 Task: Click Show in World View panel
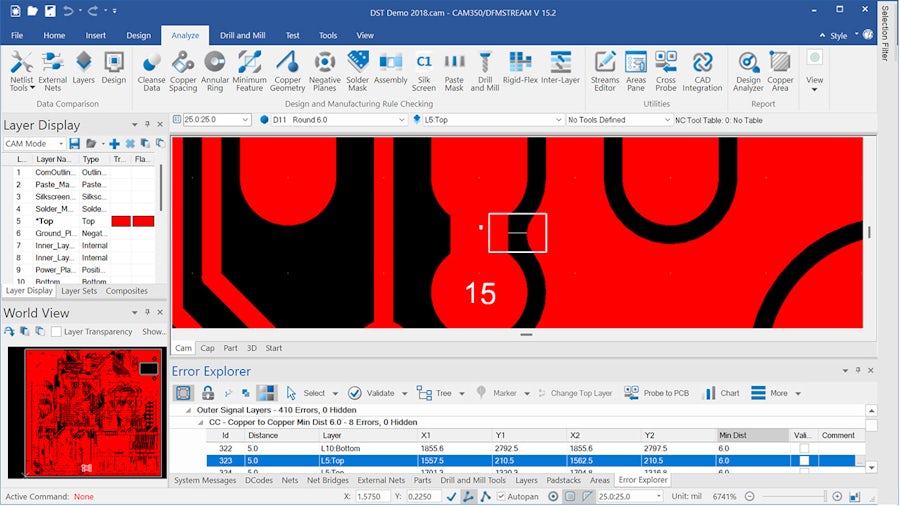tap(154, 332)
